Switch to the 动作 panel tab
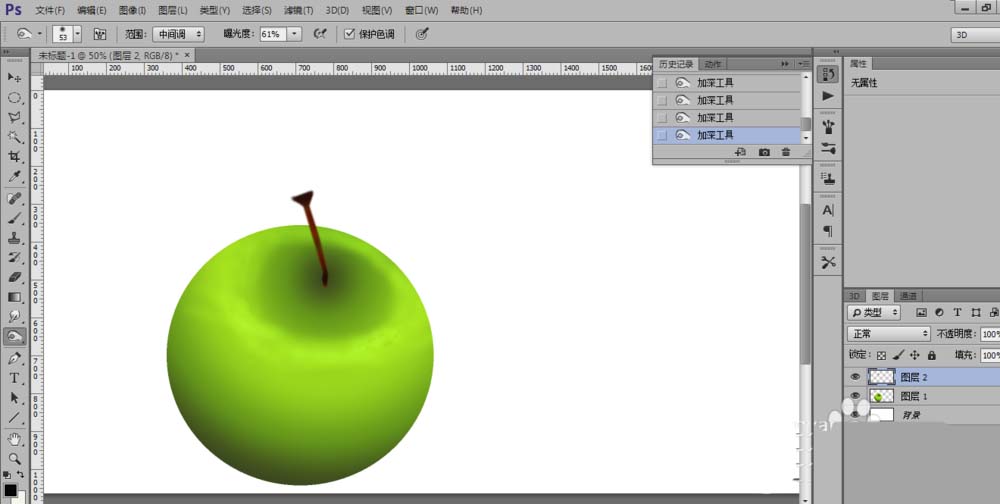Screen dimensions: 1000x504 (x=712, y=64)
